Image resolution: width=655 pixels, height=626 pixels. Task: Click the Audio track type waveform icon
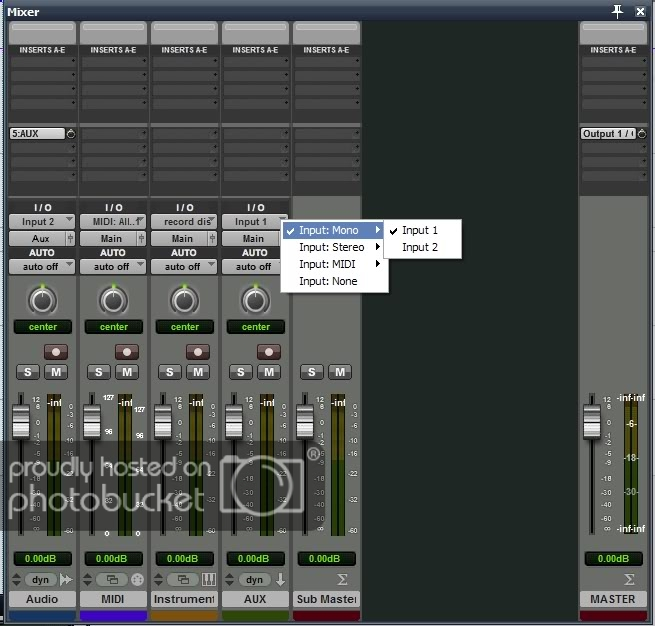pos(67,580)
